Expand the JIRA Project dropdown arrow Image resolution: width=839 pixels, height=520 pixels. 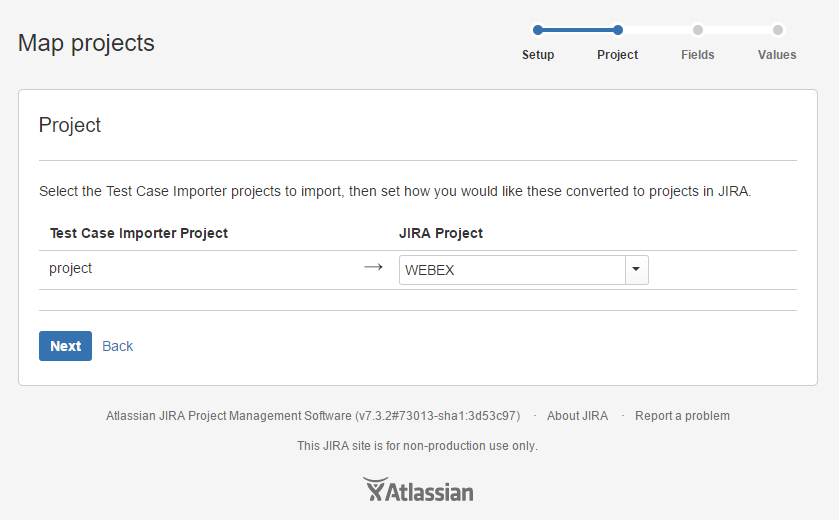coord(637,270)
